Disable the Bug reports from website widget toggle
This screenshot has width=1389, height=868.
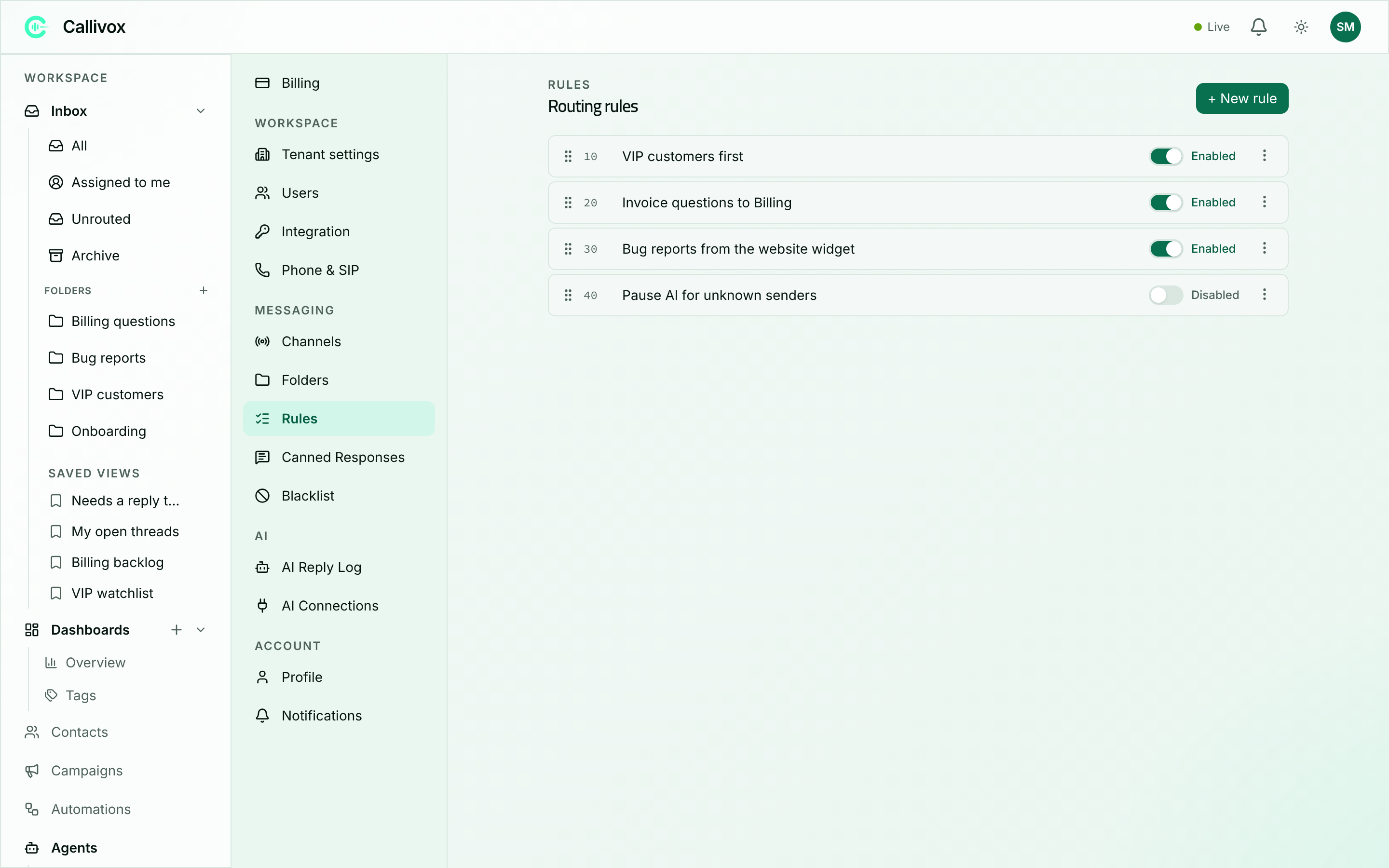[1166, 249]
